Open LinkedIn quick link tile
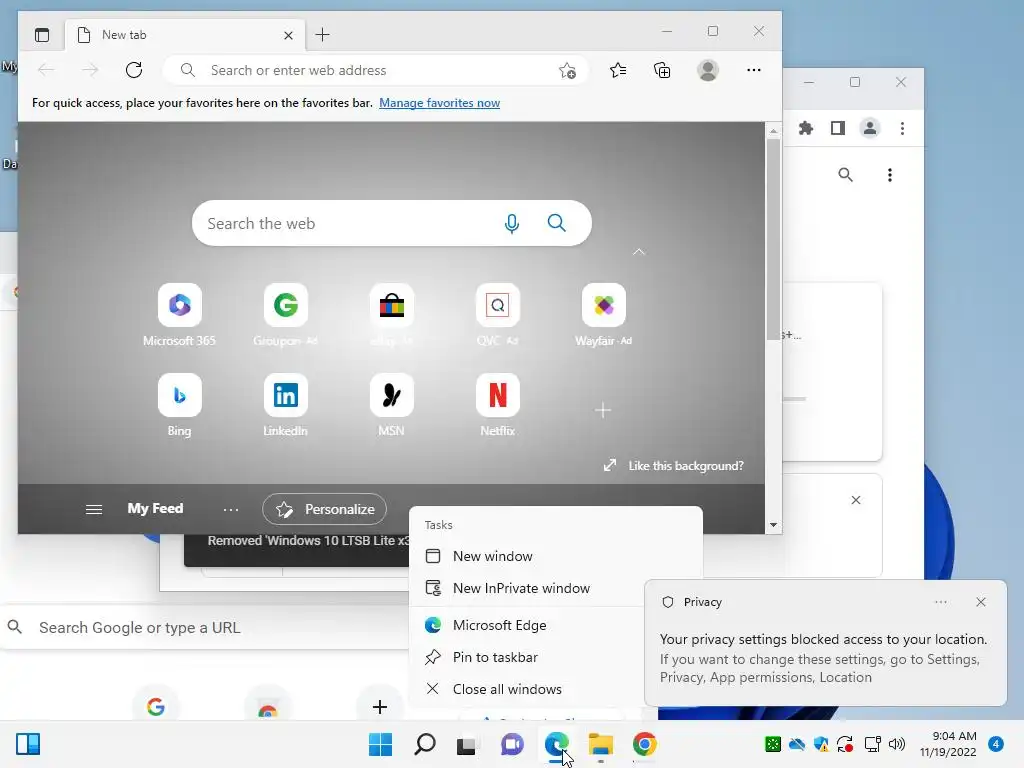 coord(285,395)
